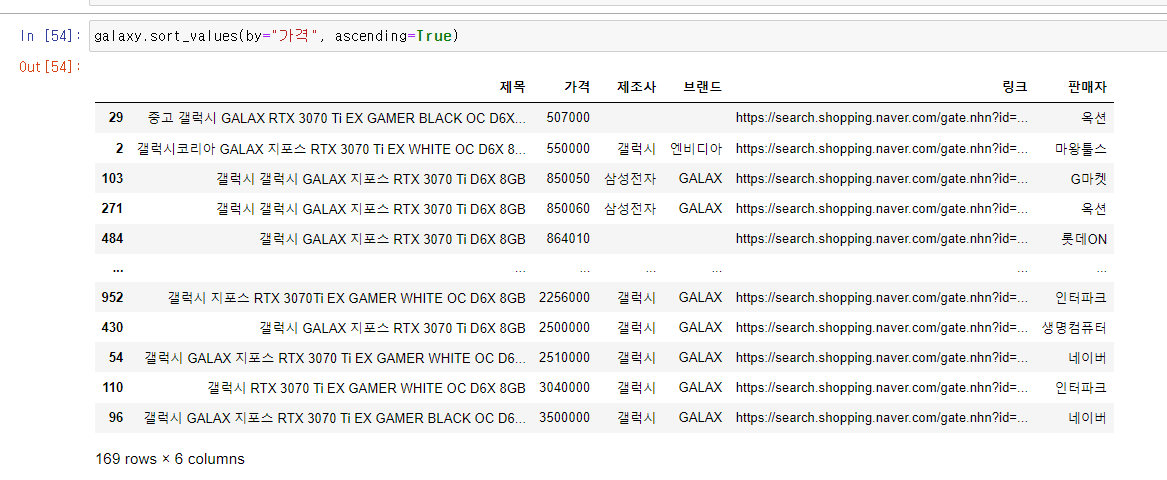Click price value 2500000

click(565, 327)
